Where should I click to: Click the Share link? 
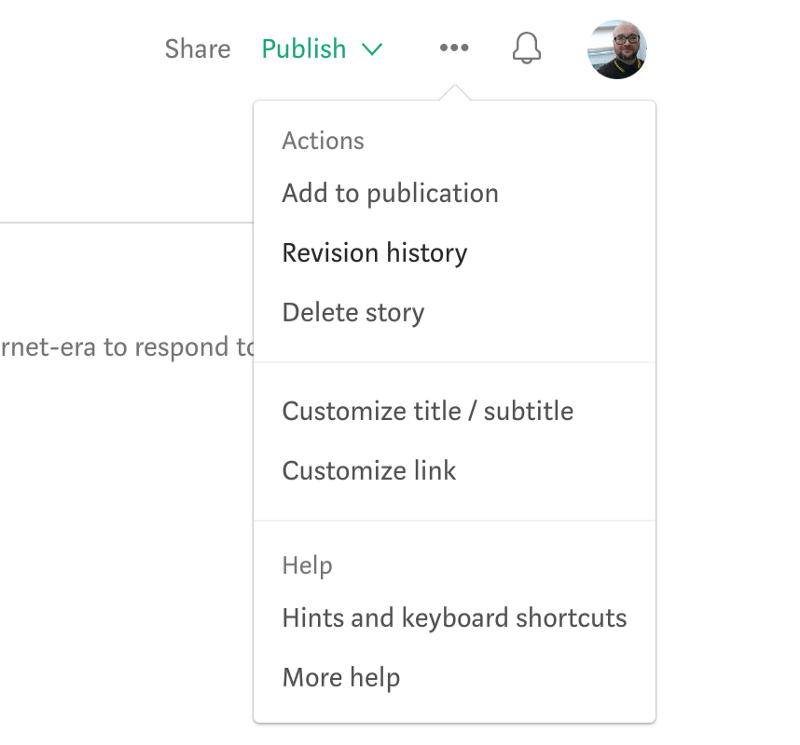pyautogui.click(x=197, y=49)
